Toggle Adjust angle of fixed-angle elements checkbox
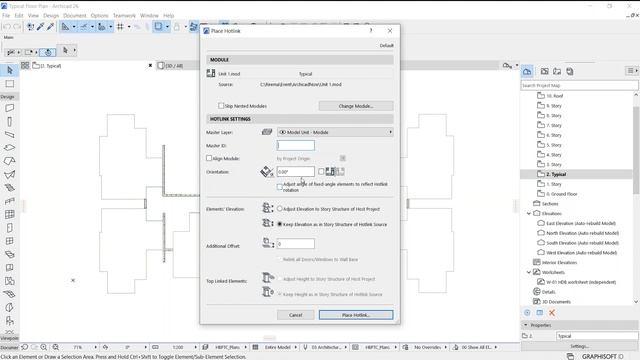 coord(280,187)
